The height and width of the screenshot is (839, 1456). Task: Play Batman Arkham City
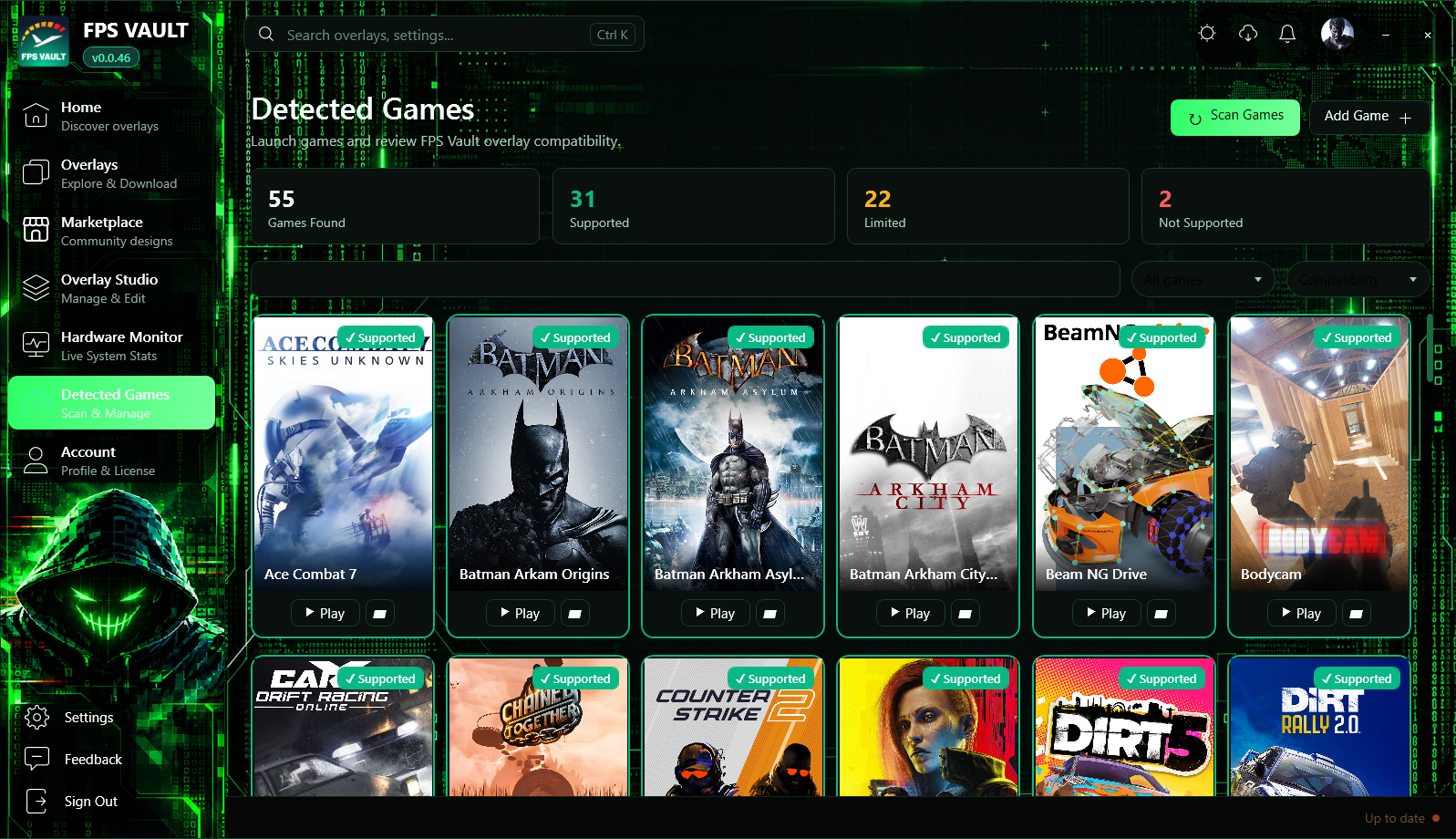[911, 614]
